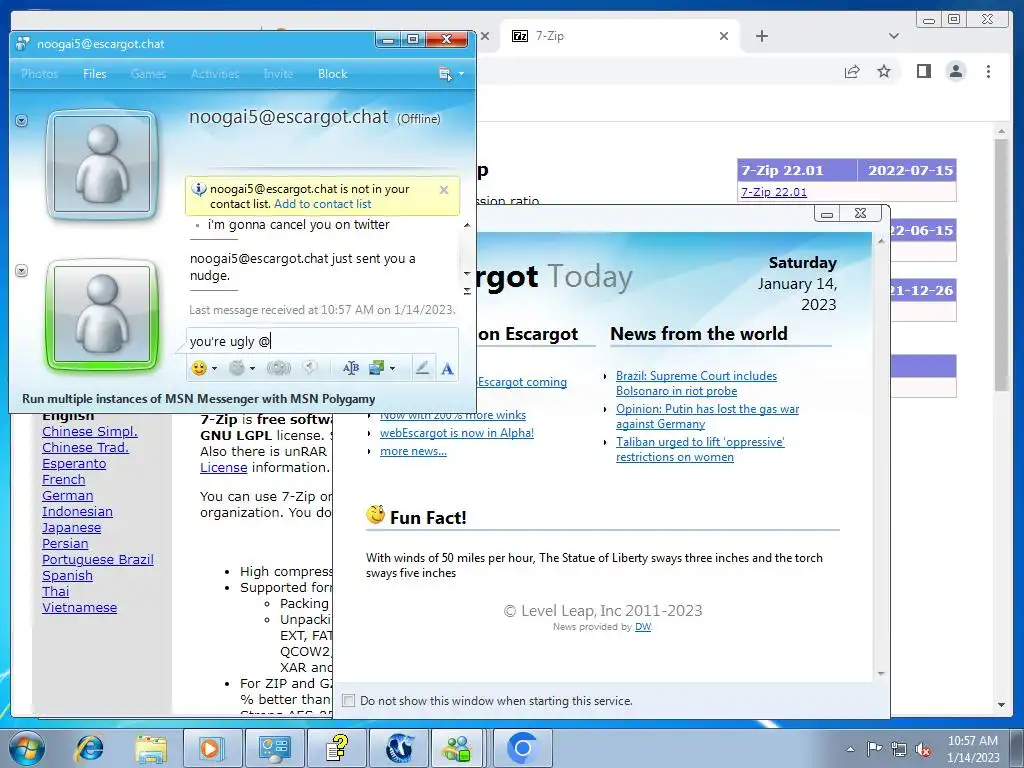Click the chat history scroll up arrow
1024x768 pixels.
point(467,225)
